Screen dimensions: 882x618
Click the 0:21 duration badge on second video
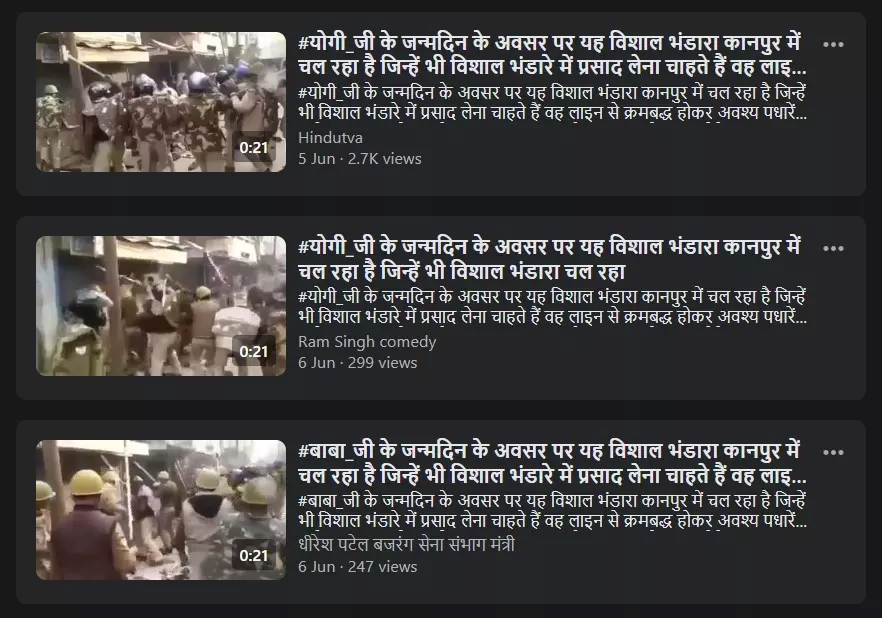click(x=254, y=352)
